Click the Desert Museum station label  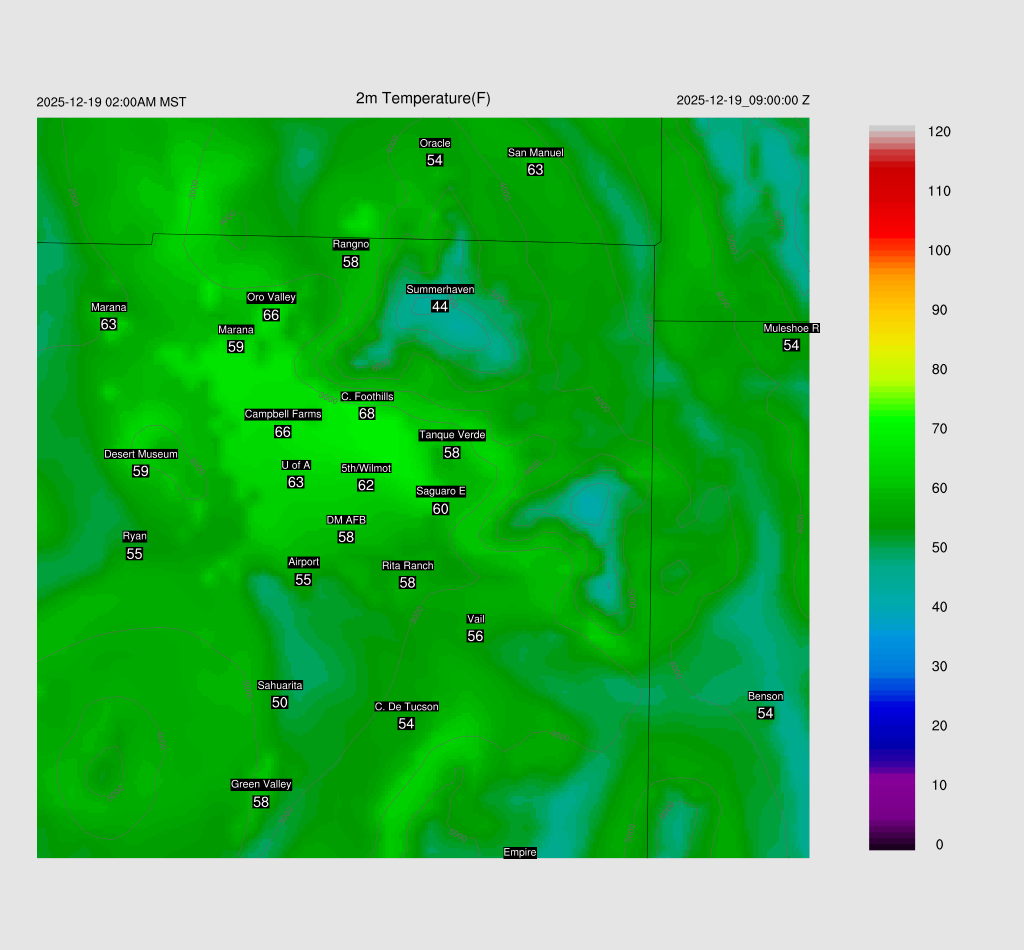click(x=141, y=454)
